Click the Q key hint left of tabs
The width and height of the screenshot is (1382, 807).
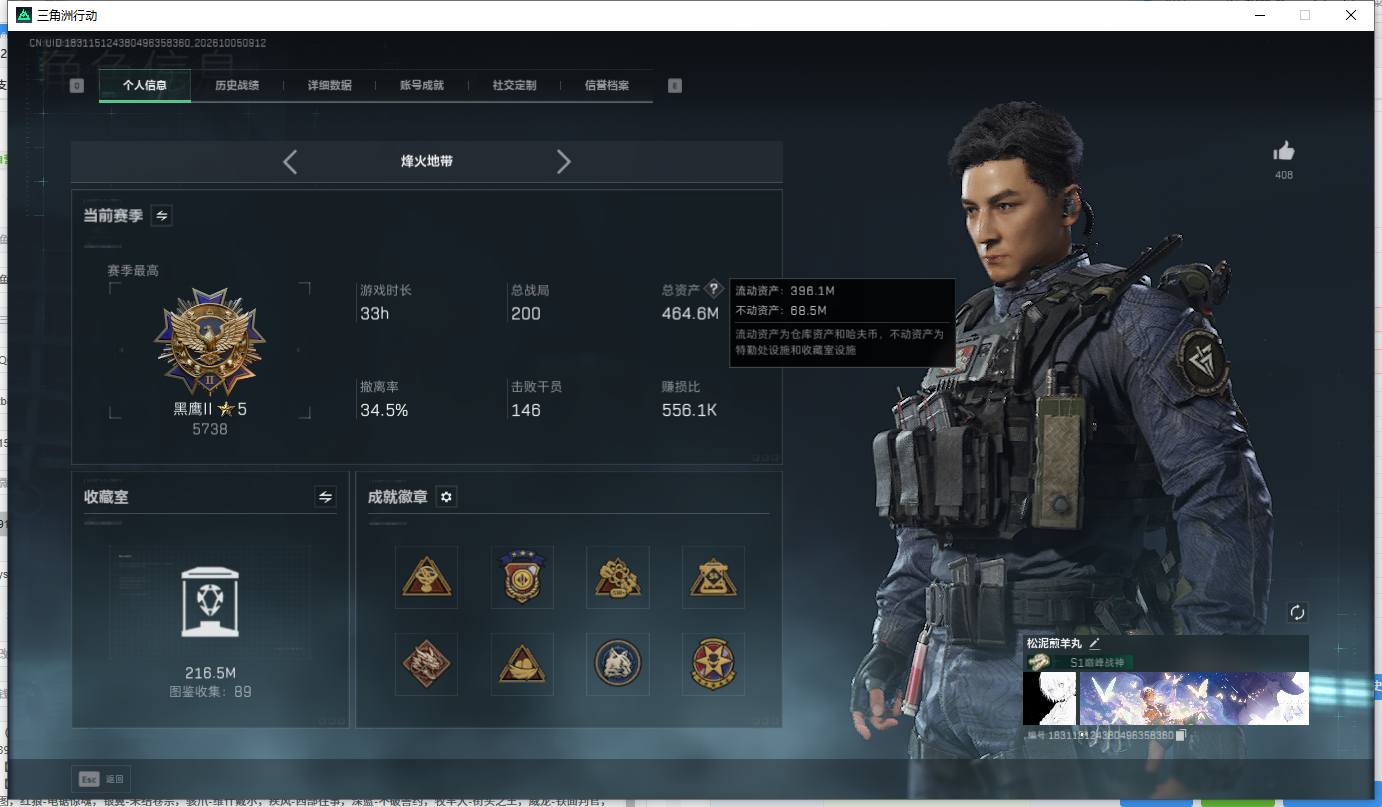click(x=77, y=86)
